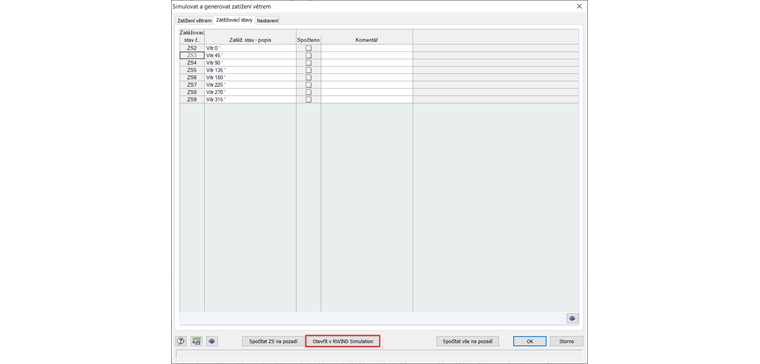Viewport: 760px width, 364px height.
Task: Select the Zatěžovací stavy tab
Action: click(234, 20)
